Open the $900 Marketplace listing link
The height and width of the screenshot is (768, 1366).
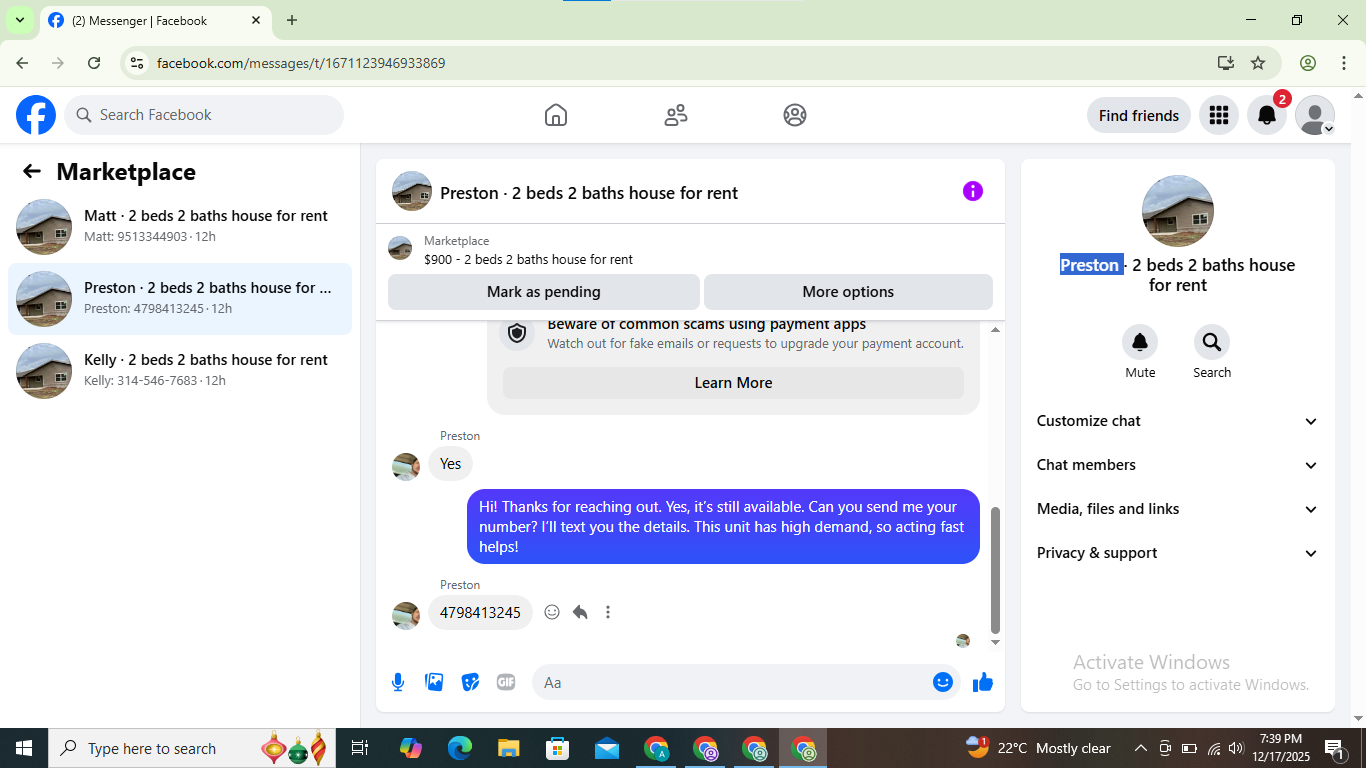[528, 259]
